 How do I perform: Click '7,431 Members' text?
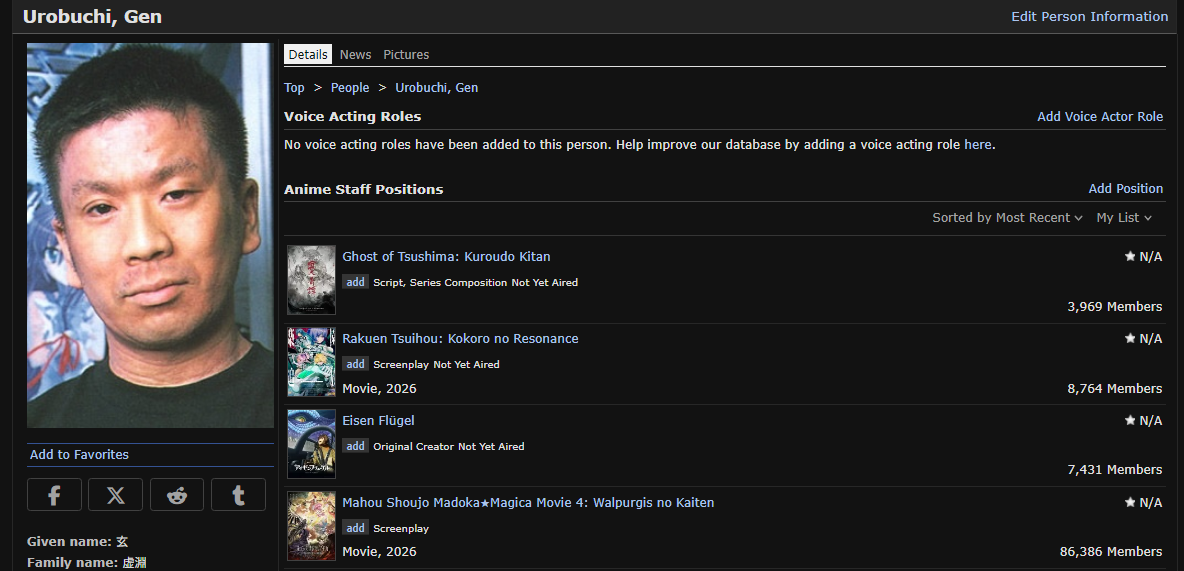[1115, 470]
